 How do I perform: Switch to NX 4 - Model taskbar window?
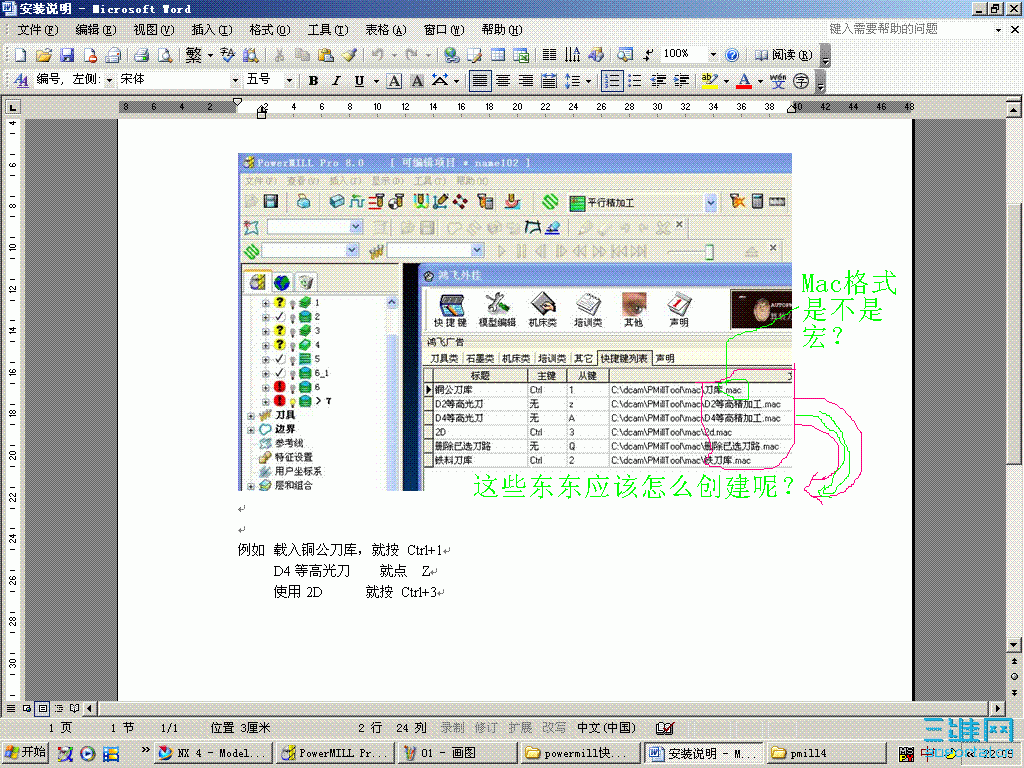213,753
